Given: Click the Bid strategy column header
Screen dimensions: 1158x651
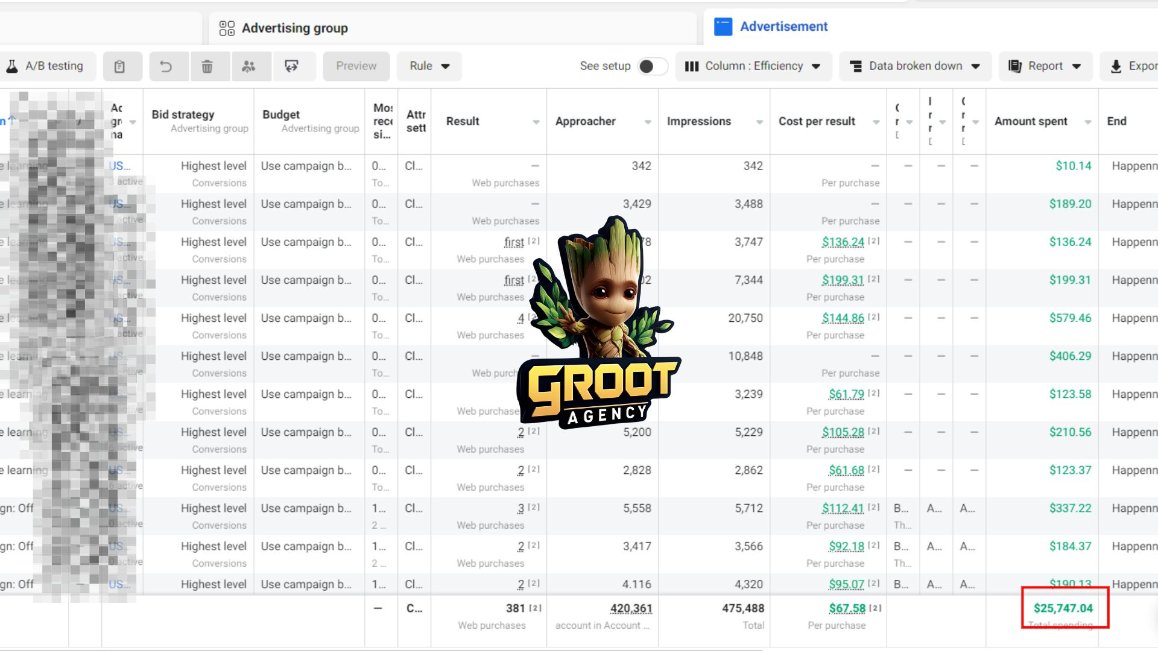Looking at the screenshot, I should [x=182, y=115].
